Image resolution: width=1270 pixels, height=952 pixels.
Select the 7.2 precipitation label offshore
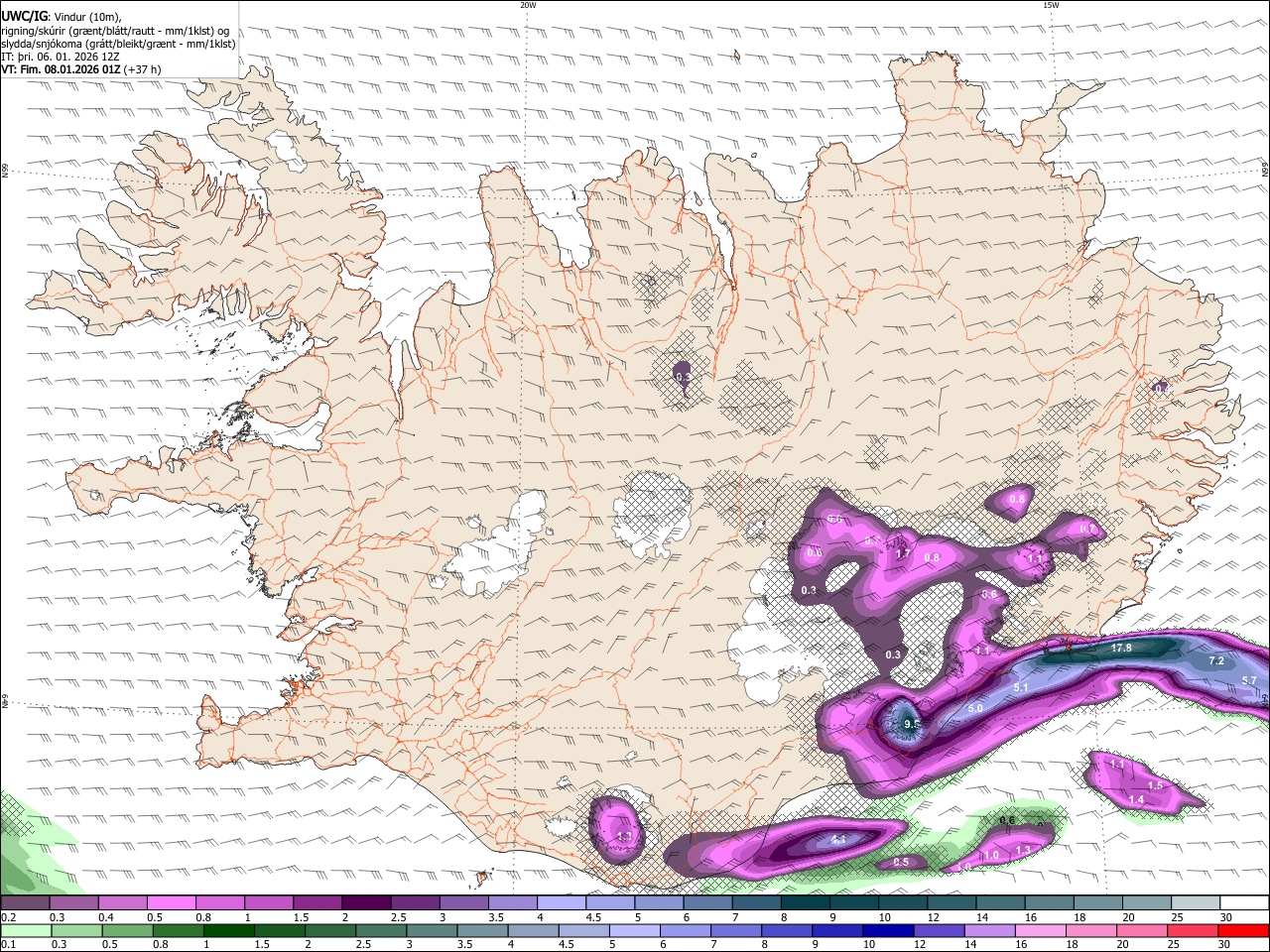1216,660
